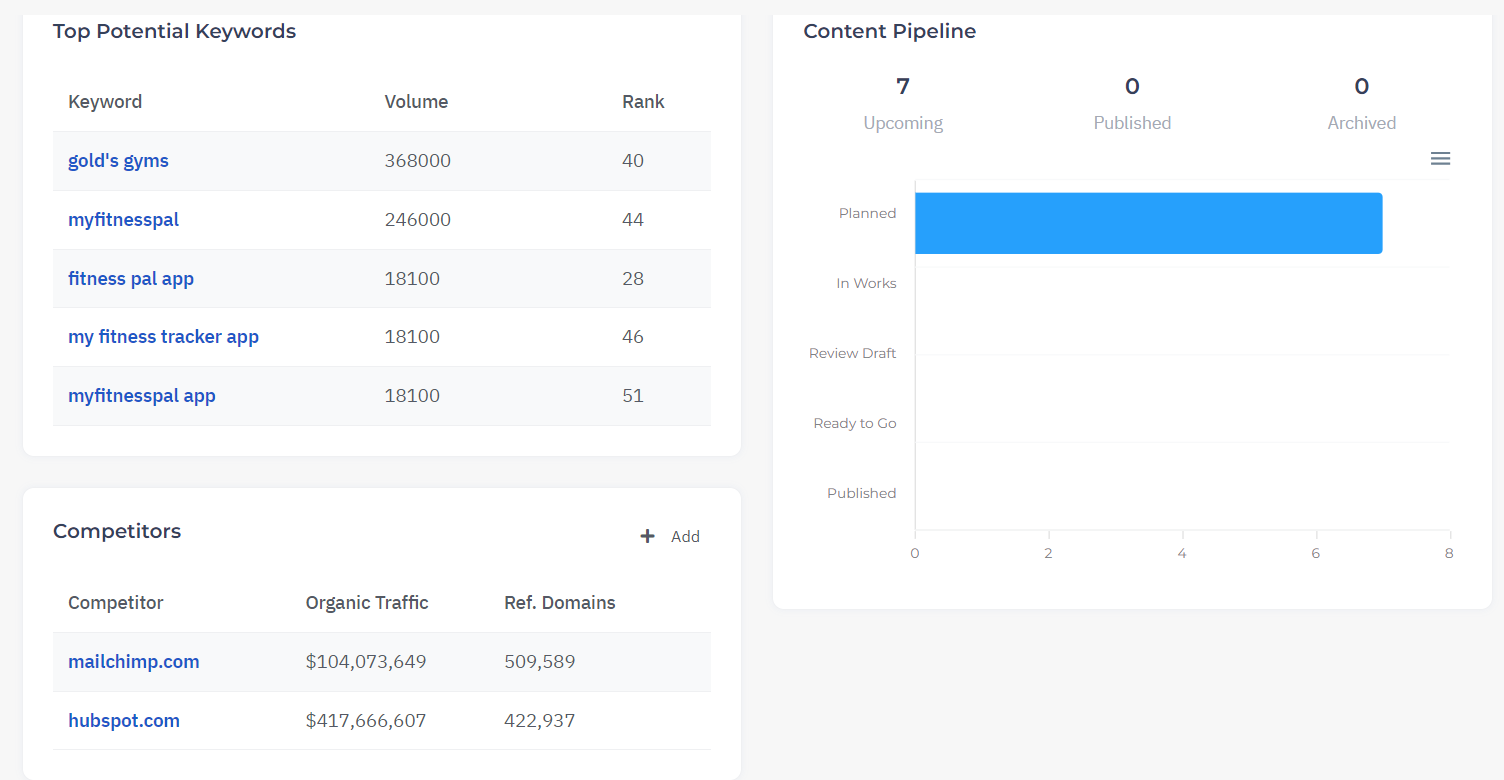
Task: Click ref domains value 509,589
Action: click(x=540, y=662)
